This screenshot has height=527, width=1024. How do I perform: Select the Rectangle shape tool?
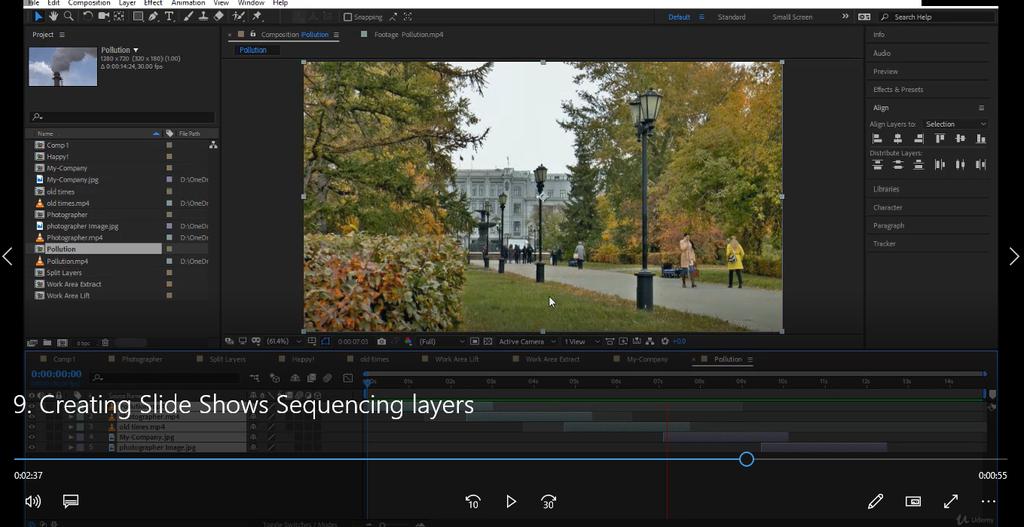tap(138, 16)
